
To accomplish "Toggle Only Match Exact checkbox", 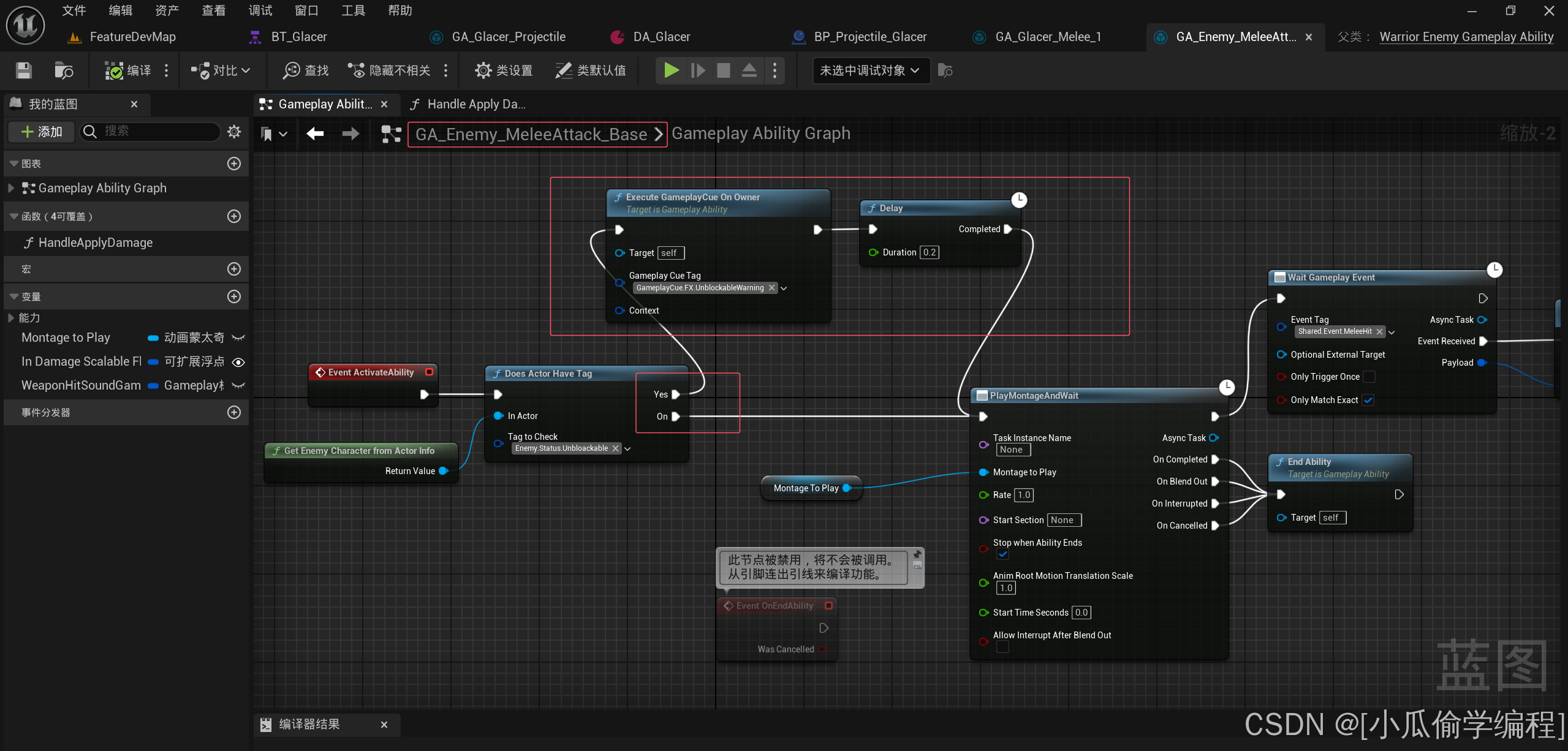I will (1368, 400).
